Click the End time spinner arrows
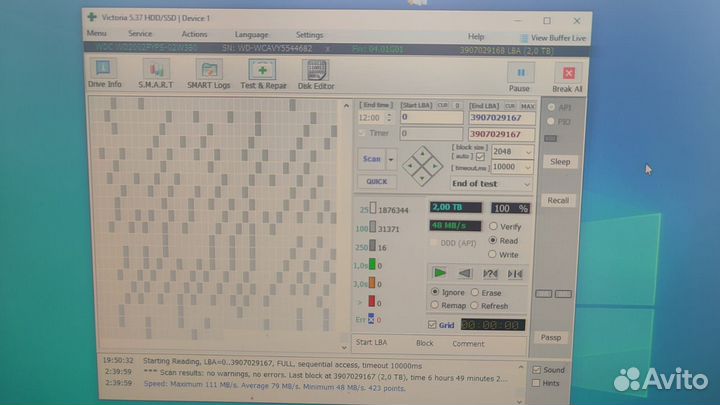720x405 pixels. (389, 118)
